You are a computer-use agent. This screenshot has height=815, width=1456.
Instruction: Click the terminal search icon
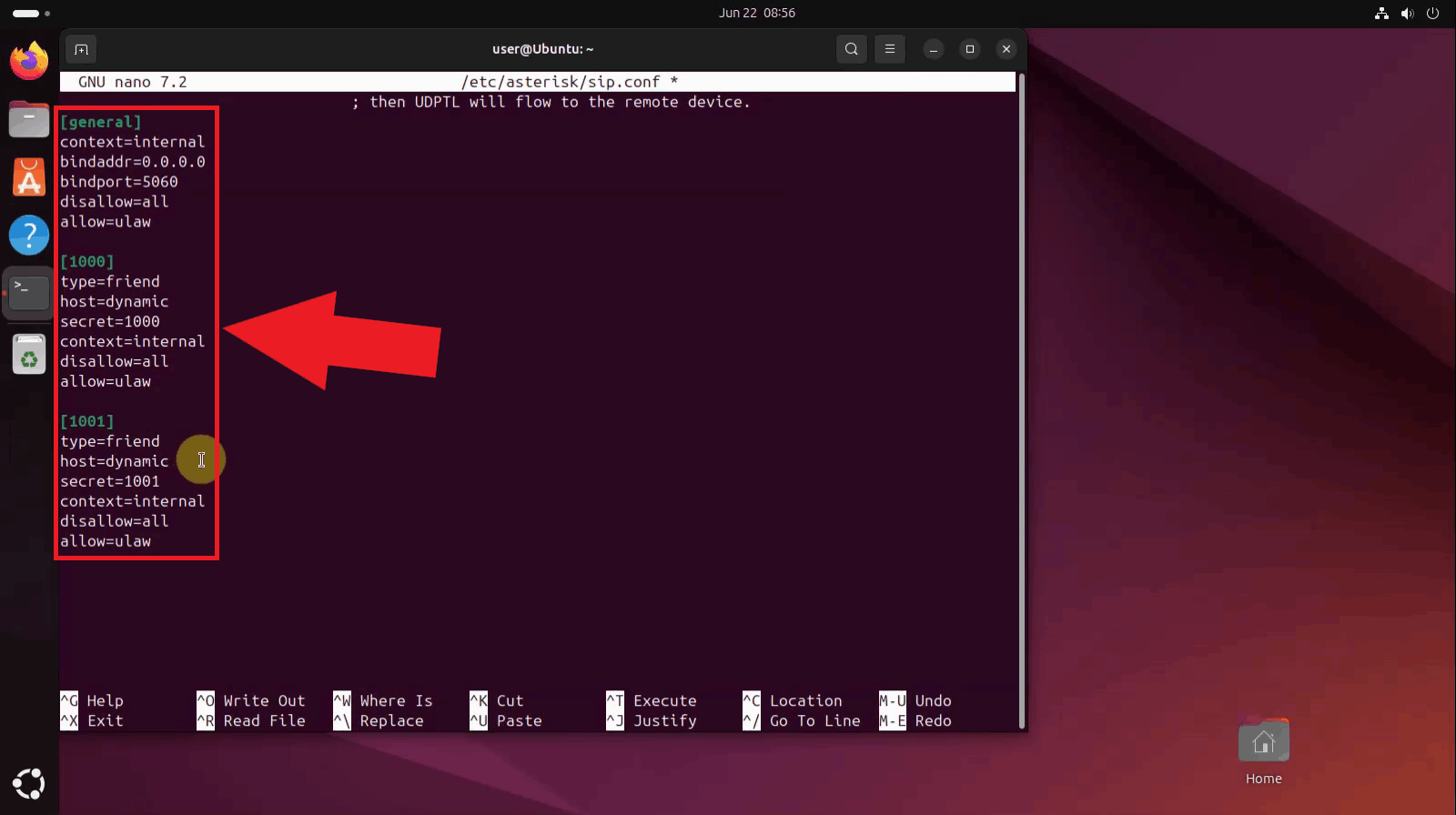click(851, 49)
